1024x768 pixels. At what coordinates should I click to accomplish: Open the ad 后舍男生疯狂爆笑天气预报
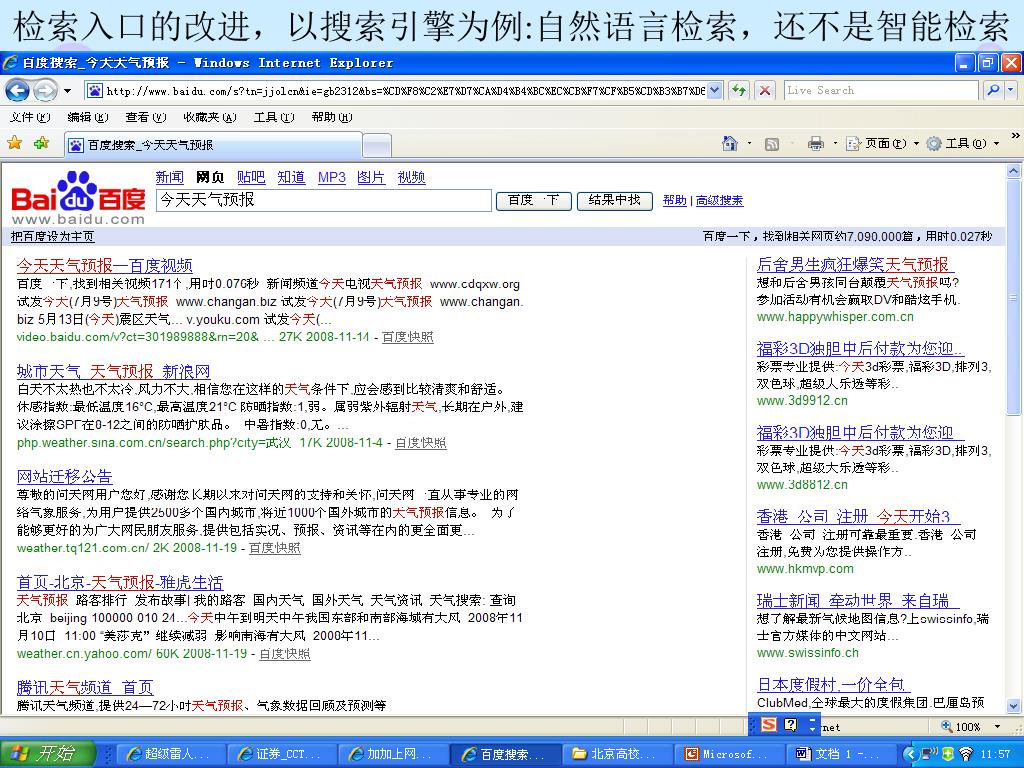click(x=856, y=264)
